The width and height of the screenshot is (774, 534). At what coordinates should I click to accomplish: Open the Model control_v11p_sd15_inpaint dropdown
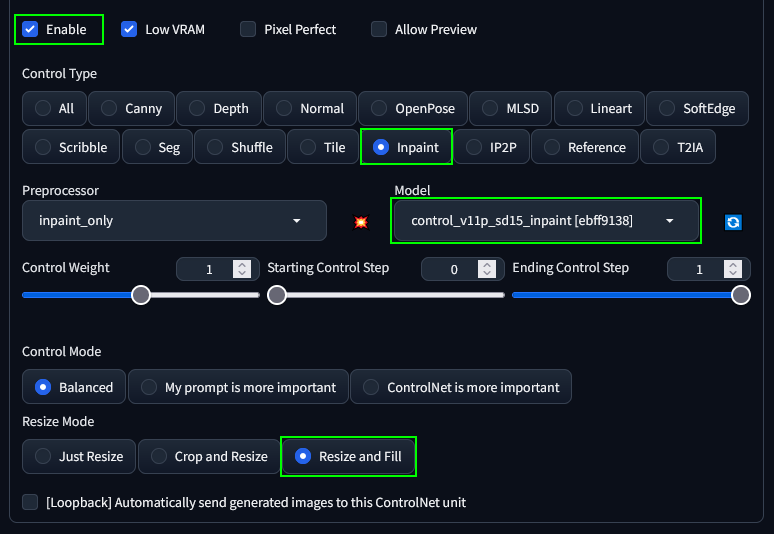pyautogui.click(x=546, y=221)
